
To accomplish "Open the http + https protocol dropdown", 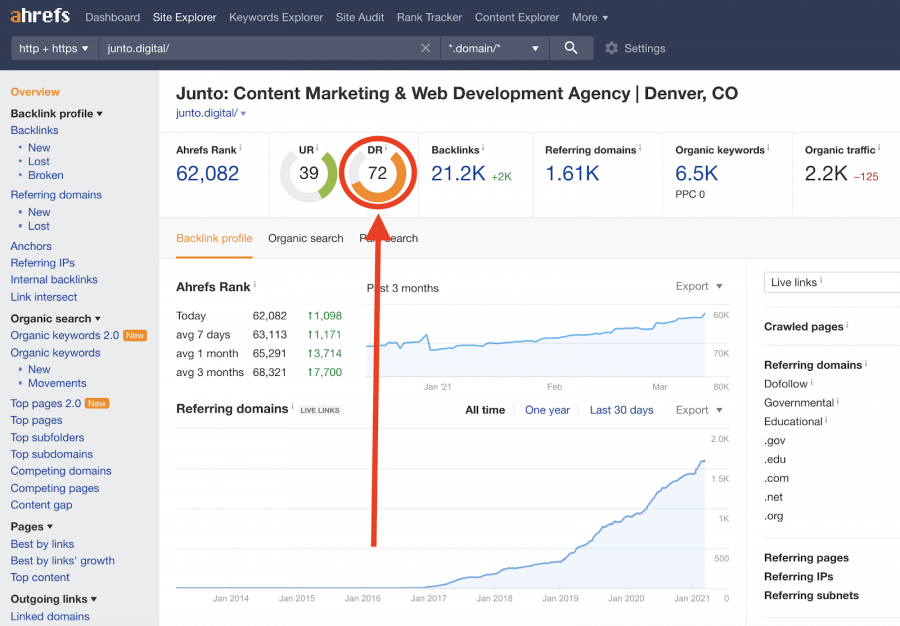I will click(x=54, y=47).
